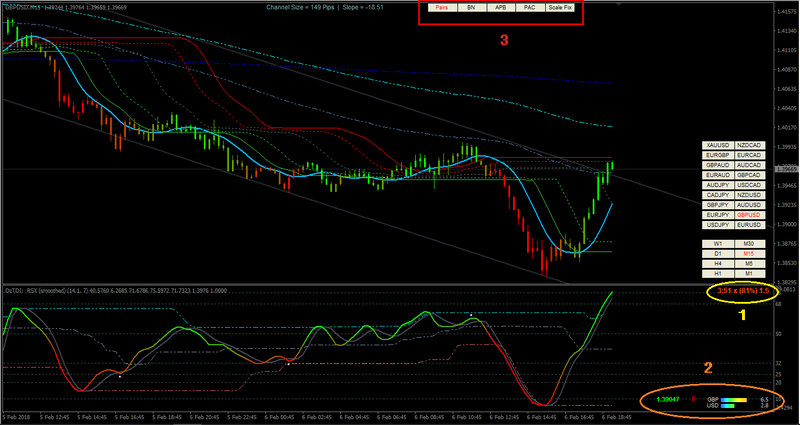Toggle the APB button

pos(501,8)
